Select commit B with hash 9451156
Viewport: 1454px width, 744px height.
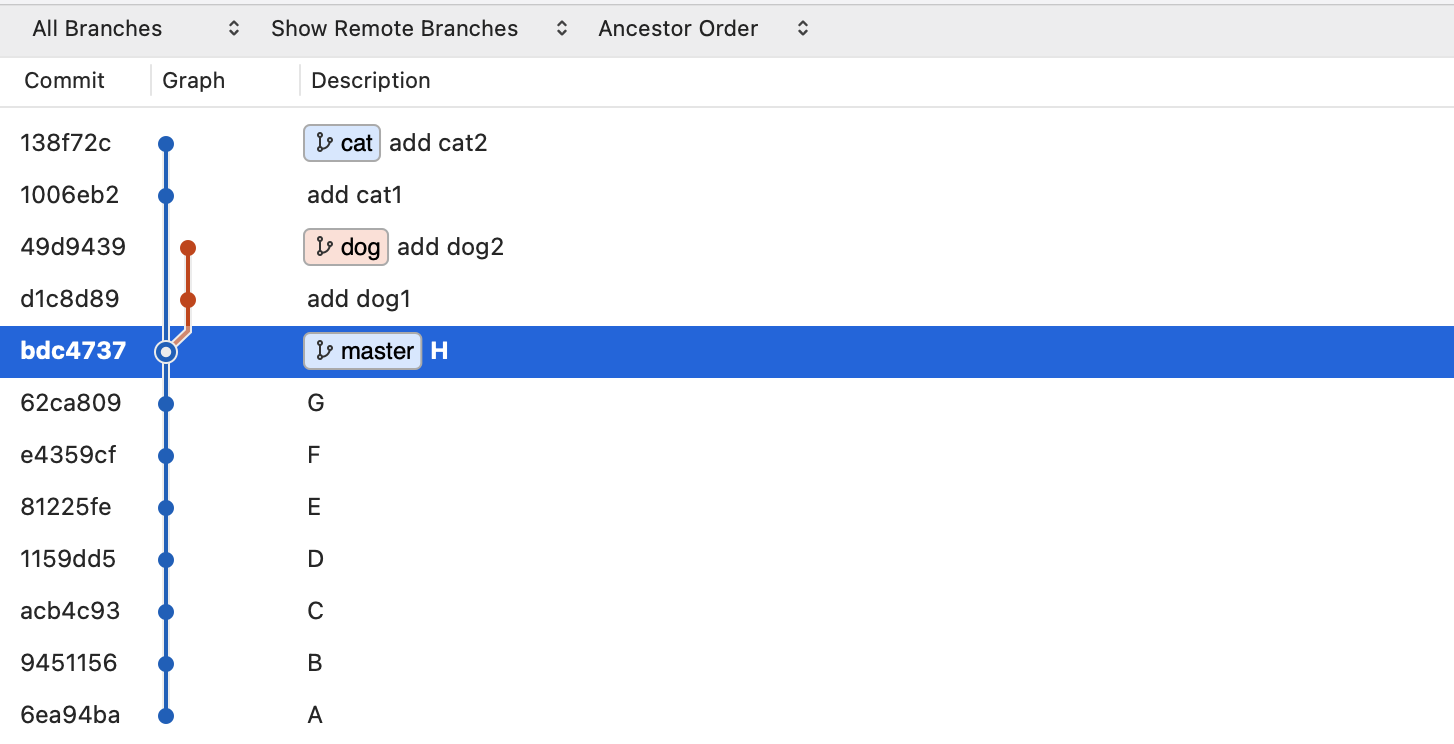pos(727,663)
